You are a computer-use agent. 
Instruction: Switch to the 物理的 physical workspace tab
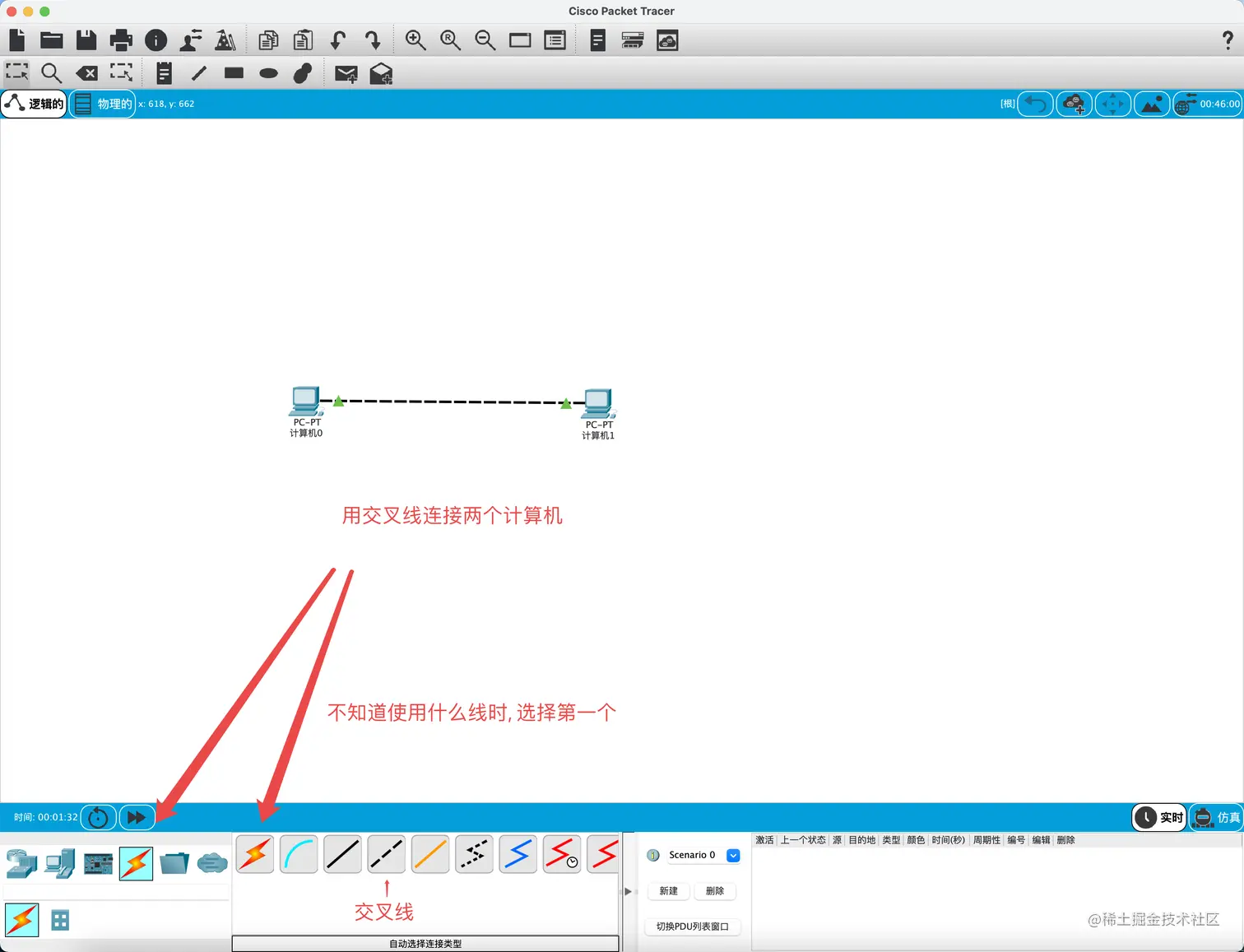coord(102,104)
